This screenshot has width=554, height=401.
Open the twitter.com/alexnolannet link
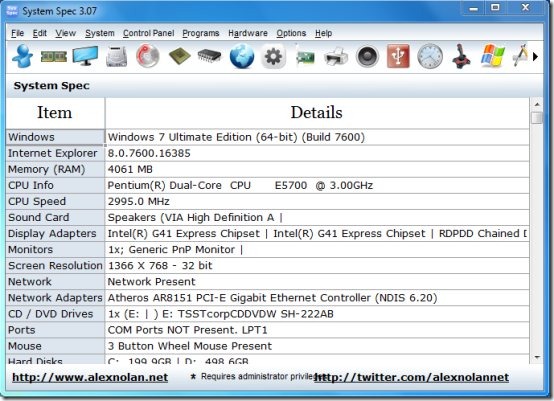412,377
